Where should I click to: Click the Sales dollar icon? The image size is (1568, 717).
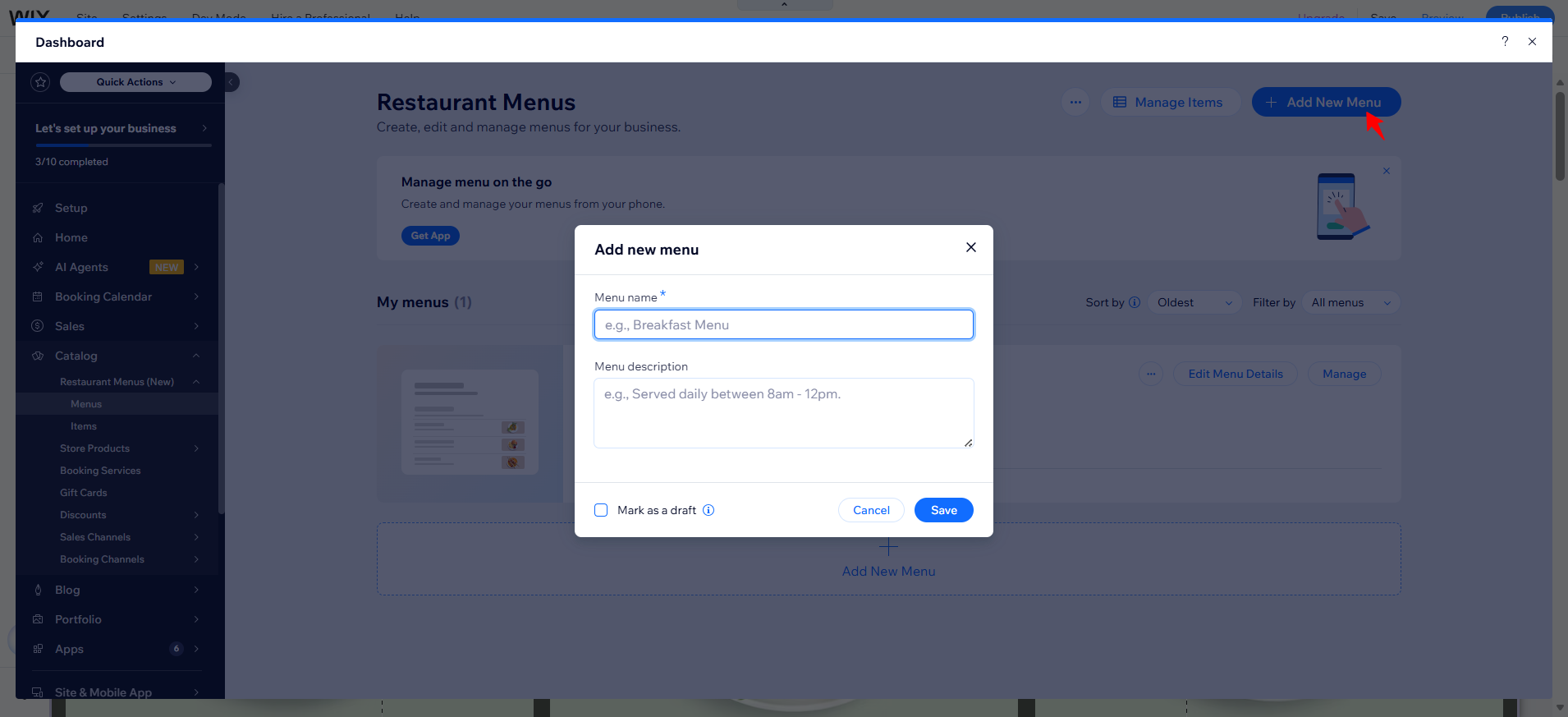[x=38, y=326]
